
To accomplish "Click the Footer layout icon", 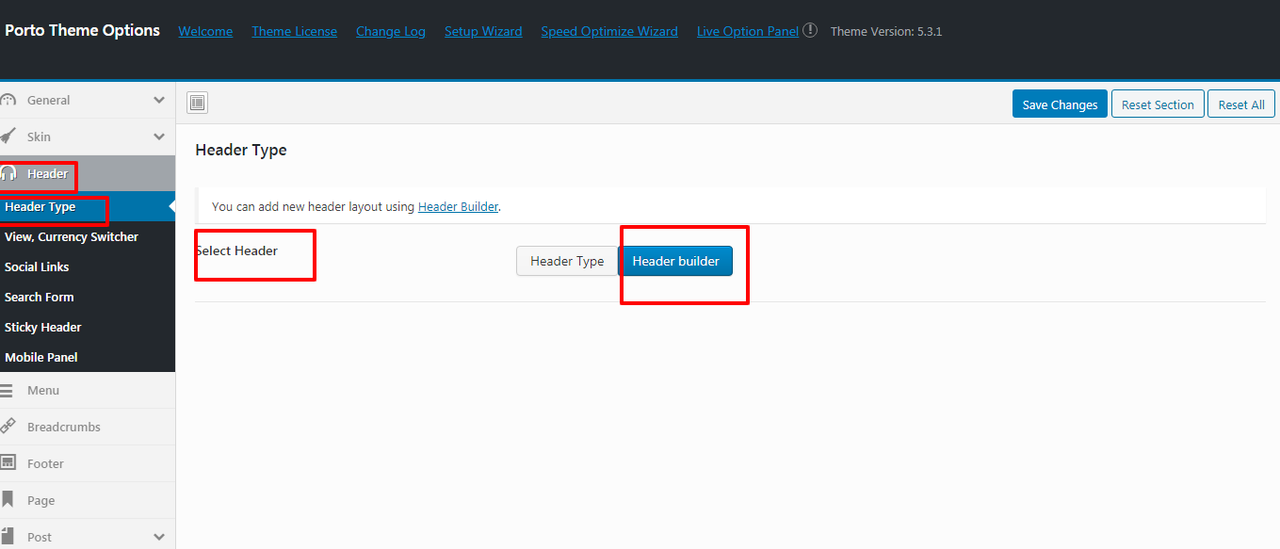I will pos(8,463).
